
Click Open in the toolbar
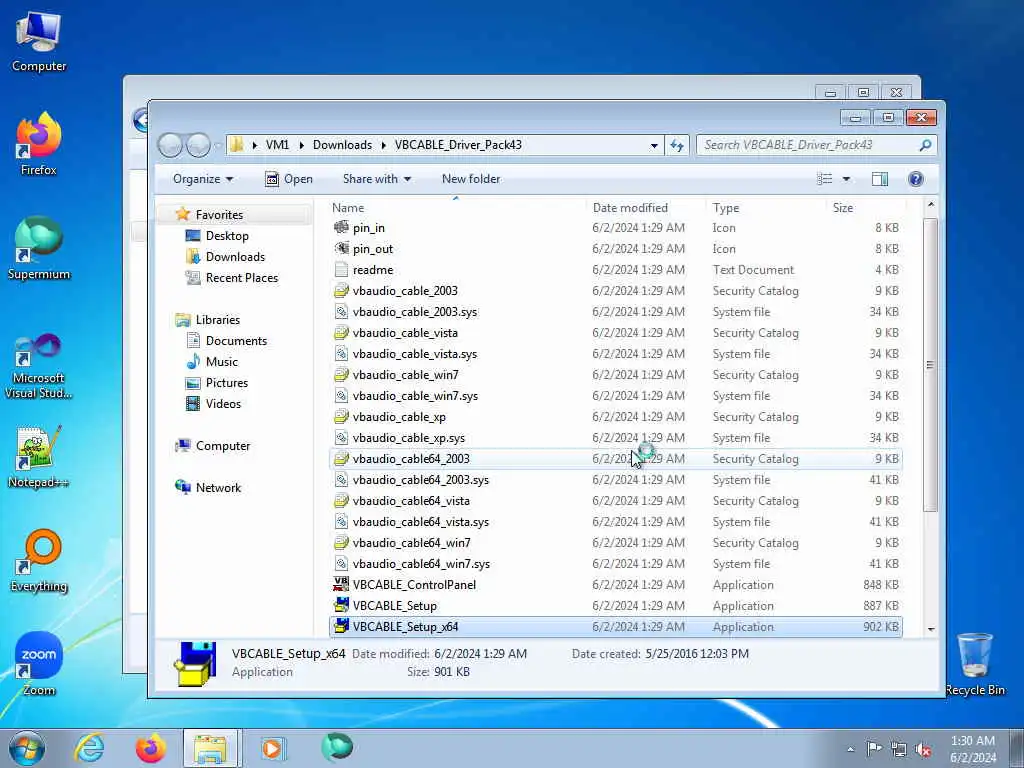tap(289, 179)
